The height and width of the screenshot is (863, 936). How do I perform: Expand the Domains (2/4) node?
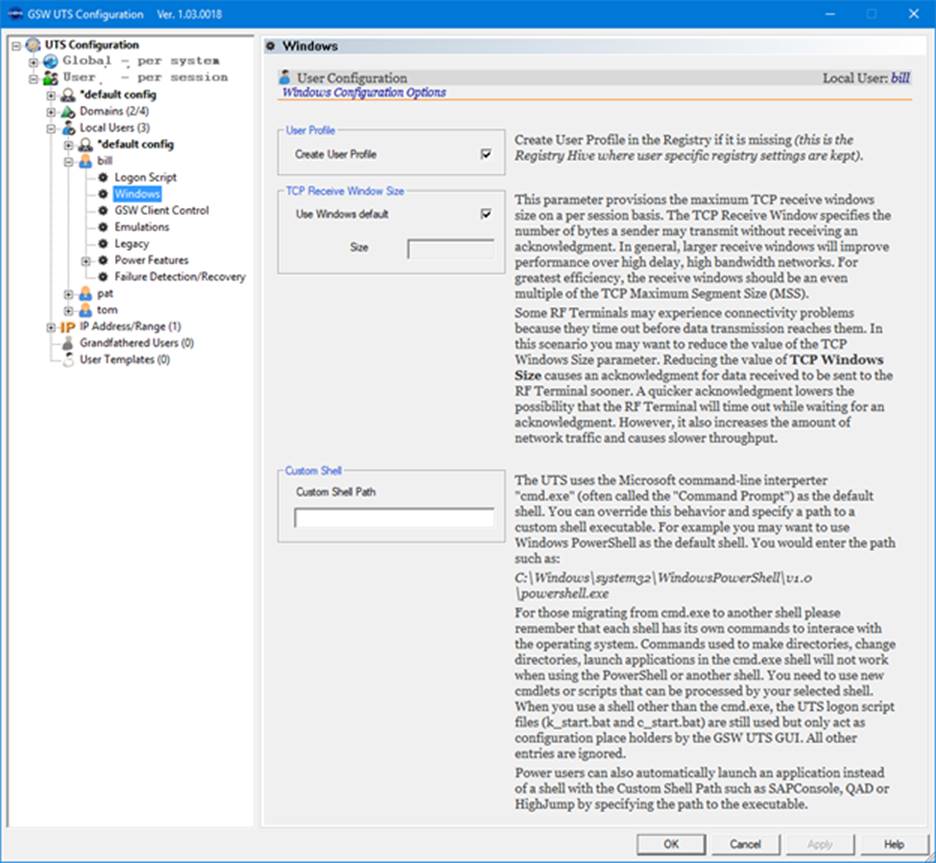point(51,112)
